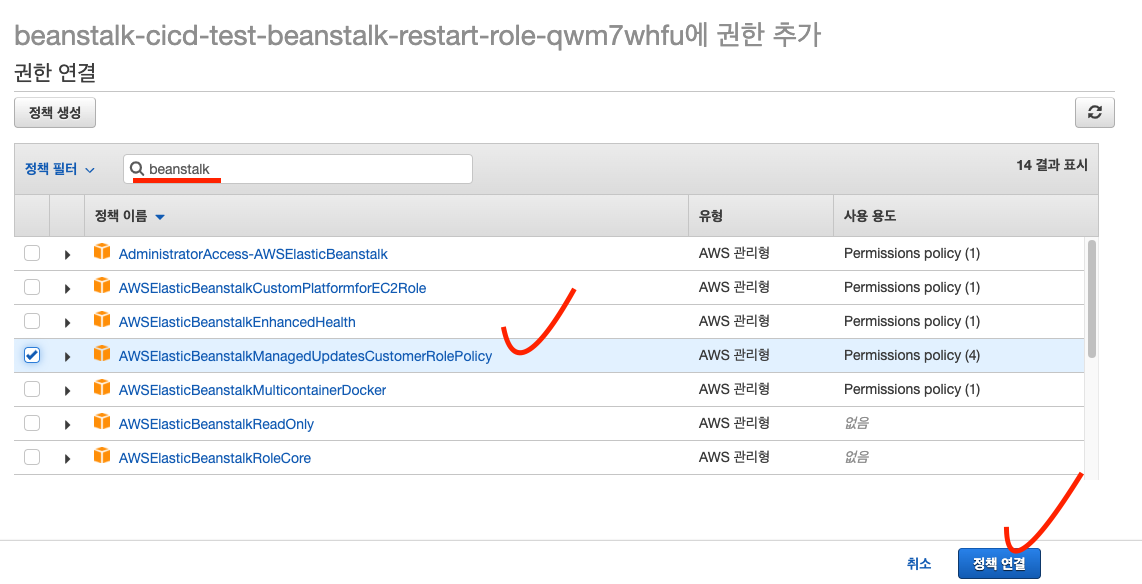1142x584 pixels.
Task: Open the AWSElasticBeanstalkMulticontainerDocker policy link
Action: pos(252,390)
